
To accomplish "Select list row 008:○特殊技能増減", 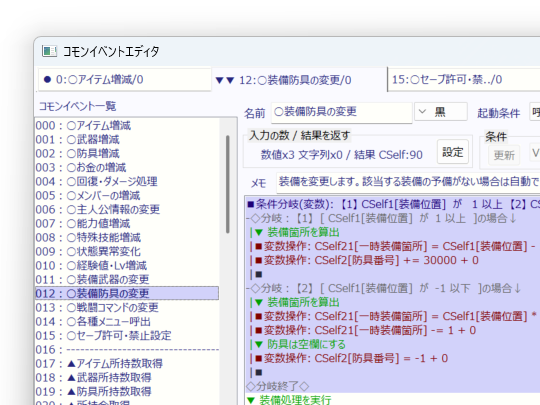I will [x=127, y=238].
